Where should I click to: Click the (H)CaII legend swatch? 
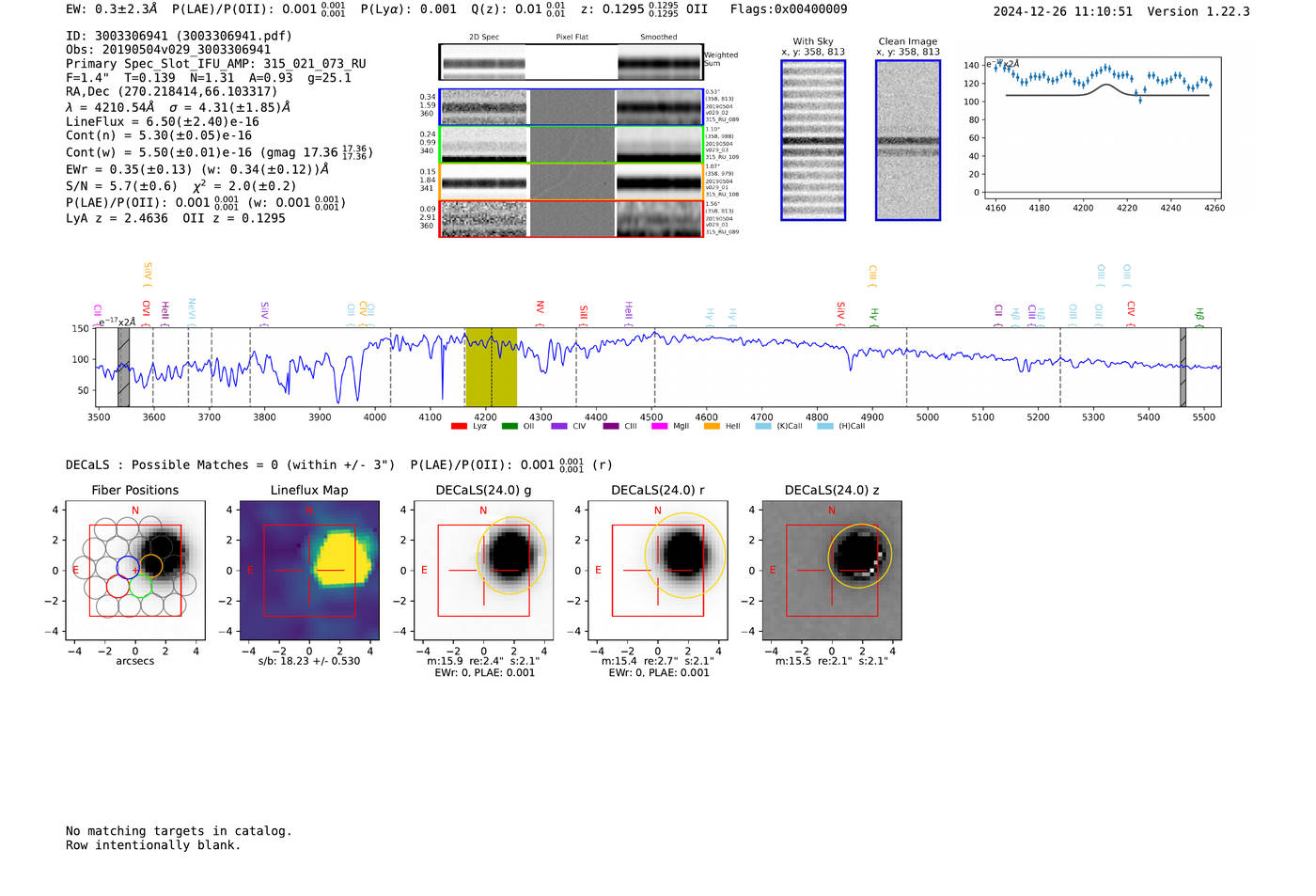pos(825,426)
